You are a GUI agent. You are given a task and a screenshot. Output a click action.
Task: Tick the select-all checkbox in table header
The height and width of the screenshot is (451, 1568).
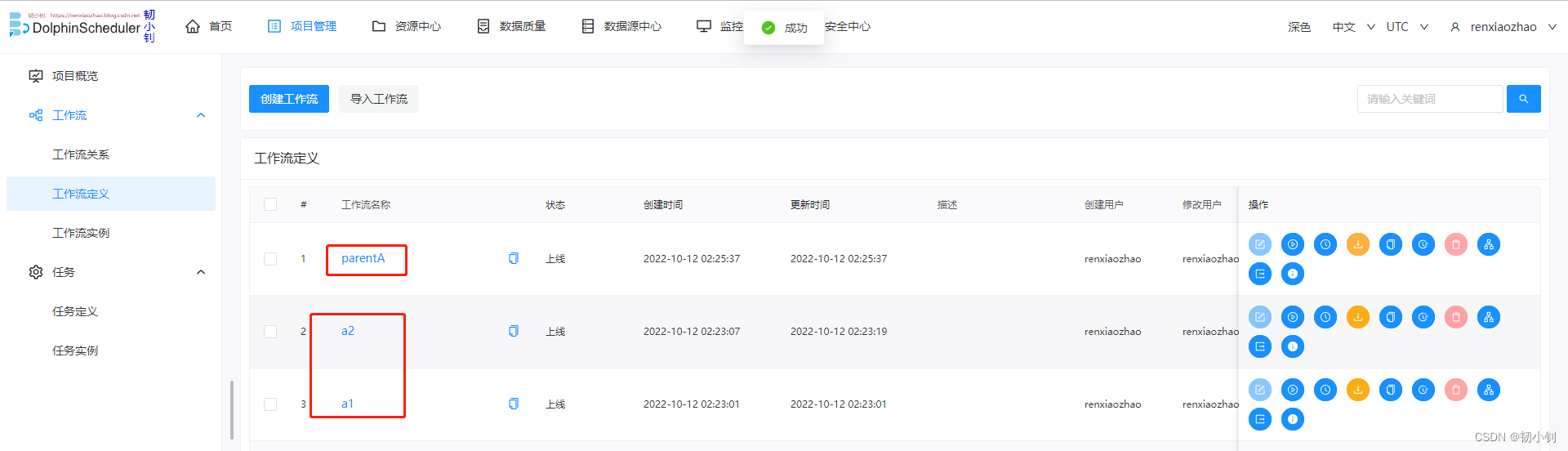(270, 204)
